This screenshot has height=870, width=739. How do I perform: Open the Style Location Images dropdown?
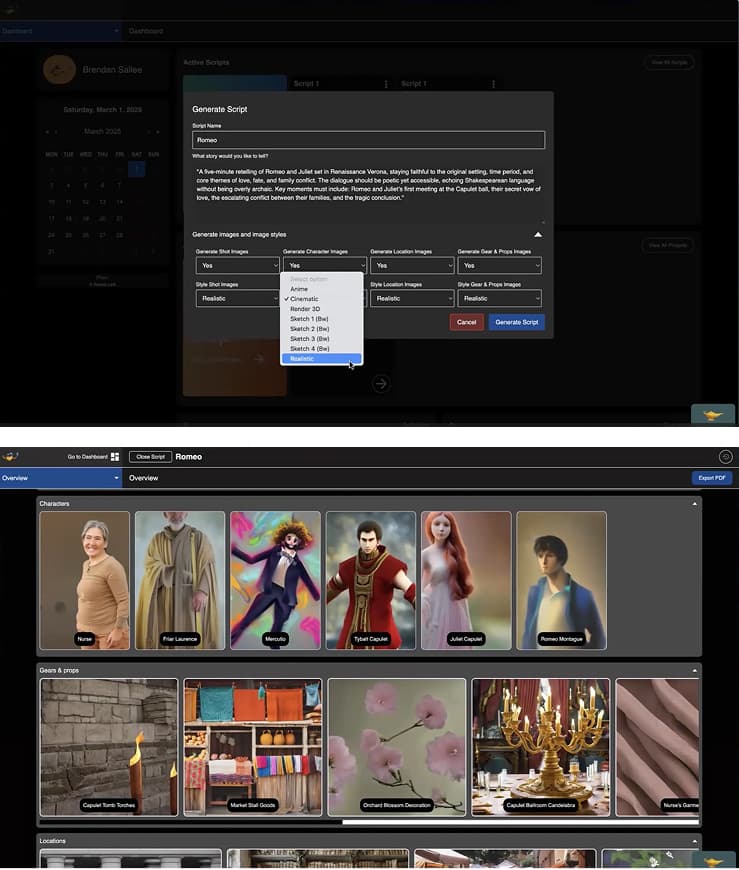click(412, 299)
